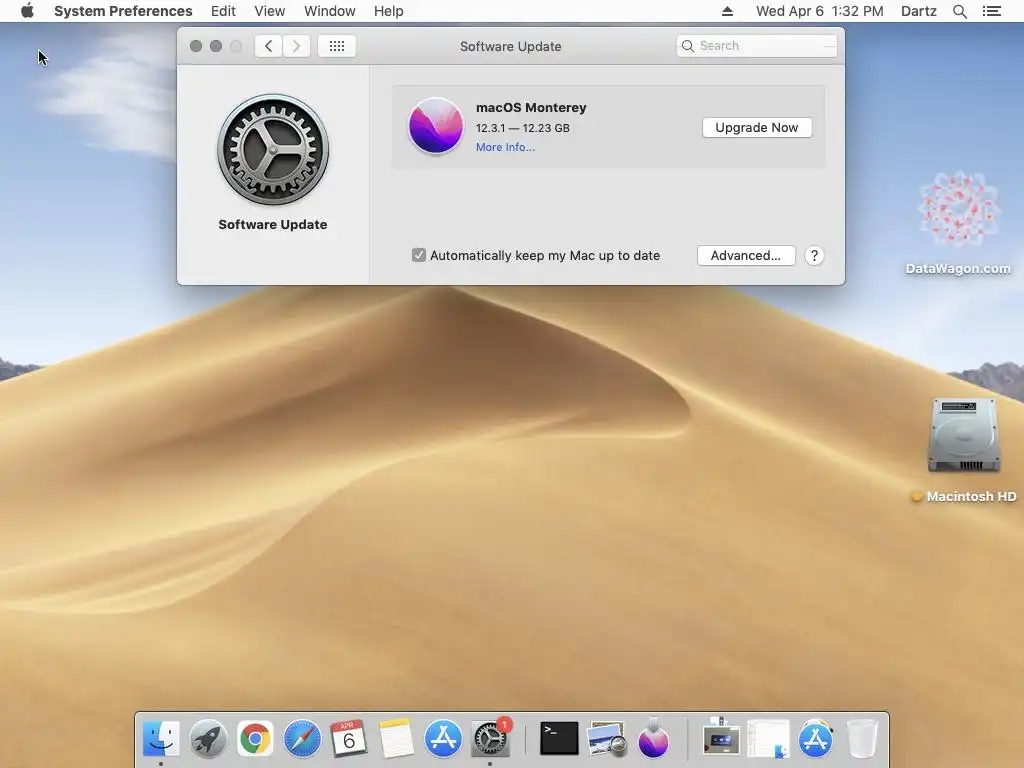Open Safari compass icon in Dock
Image resolution: width=1024 pixels, height=768 pixels.
302,739
